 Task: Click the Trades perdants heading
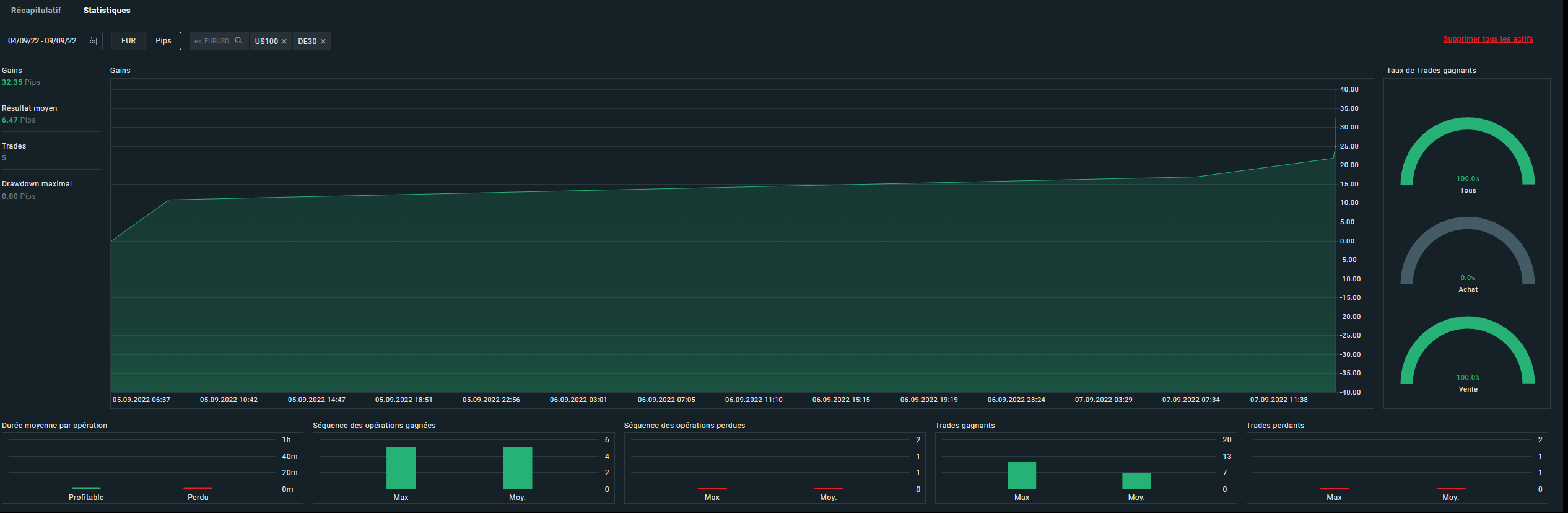(1275, 426)
